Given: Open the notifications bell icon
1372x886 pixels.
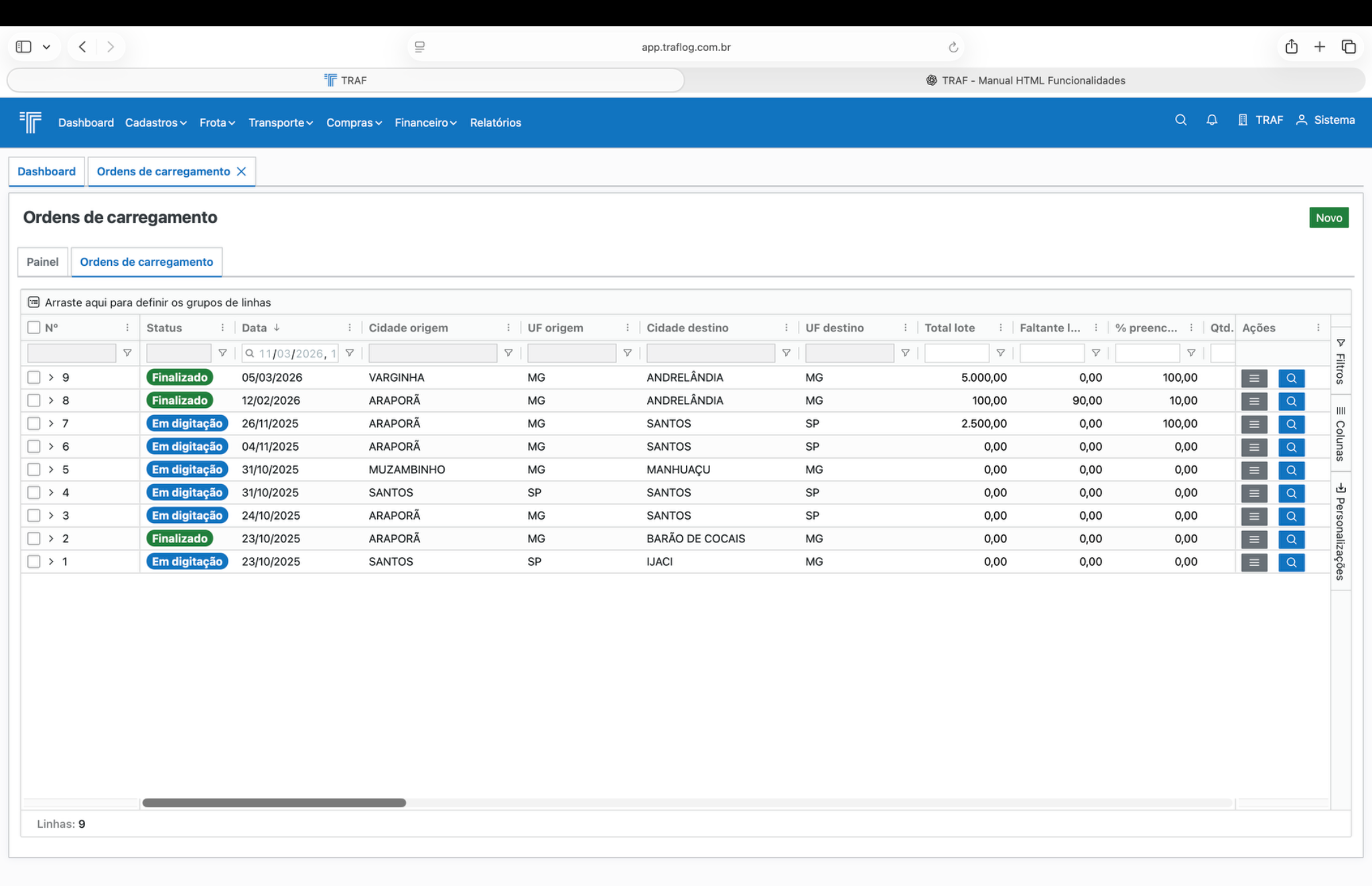Looking at the screenshot, I should pos(1211,120).
